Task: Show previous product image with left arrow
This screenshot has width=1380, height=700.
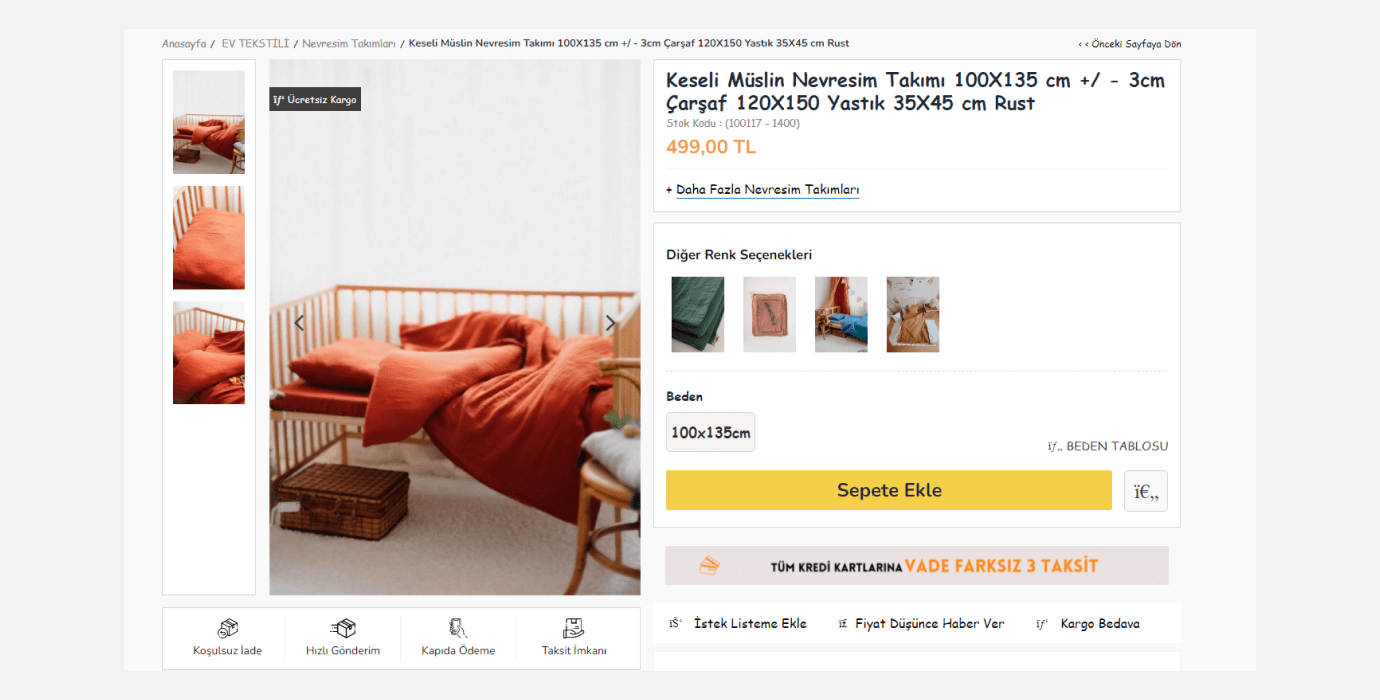Action: tap(299, 323)
